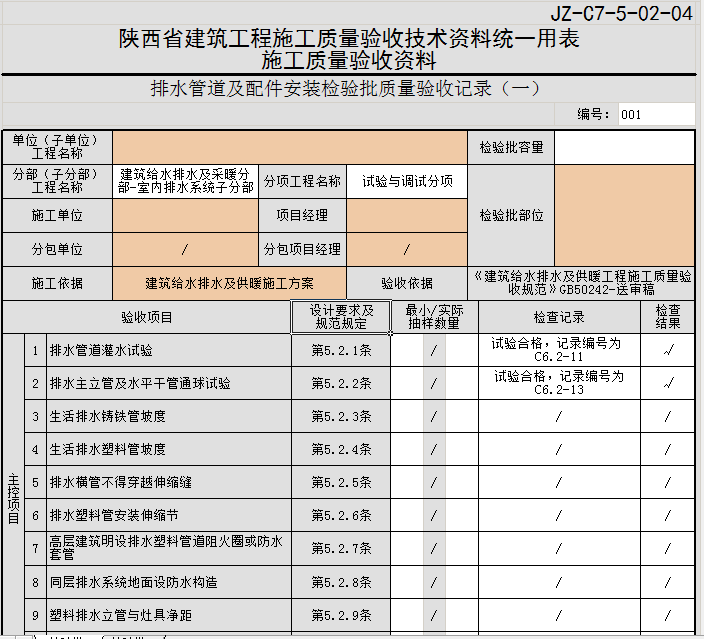Select the 第5.2.4条 cell
This screenshot has width=704, height=639.
pos(341,449)
